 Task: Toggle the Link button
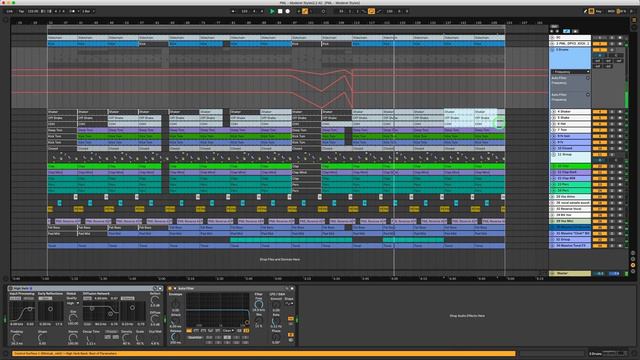pyautogui.click(x=9, y=11)
